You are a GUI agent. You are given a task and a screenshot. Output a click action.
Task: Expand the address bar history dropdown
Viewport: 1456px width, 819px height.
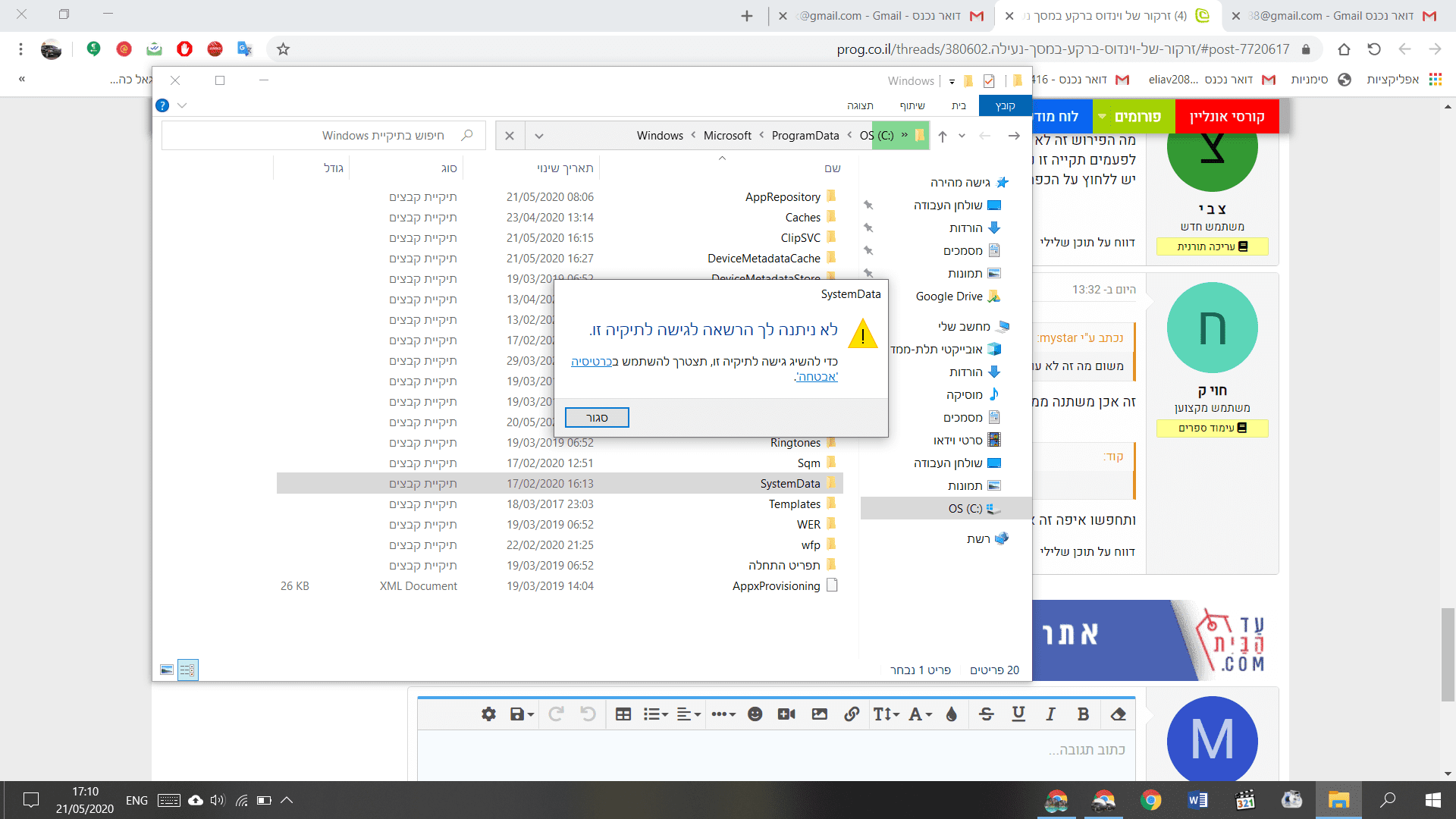coord(538,136)
